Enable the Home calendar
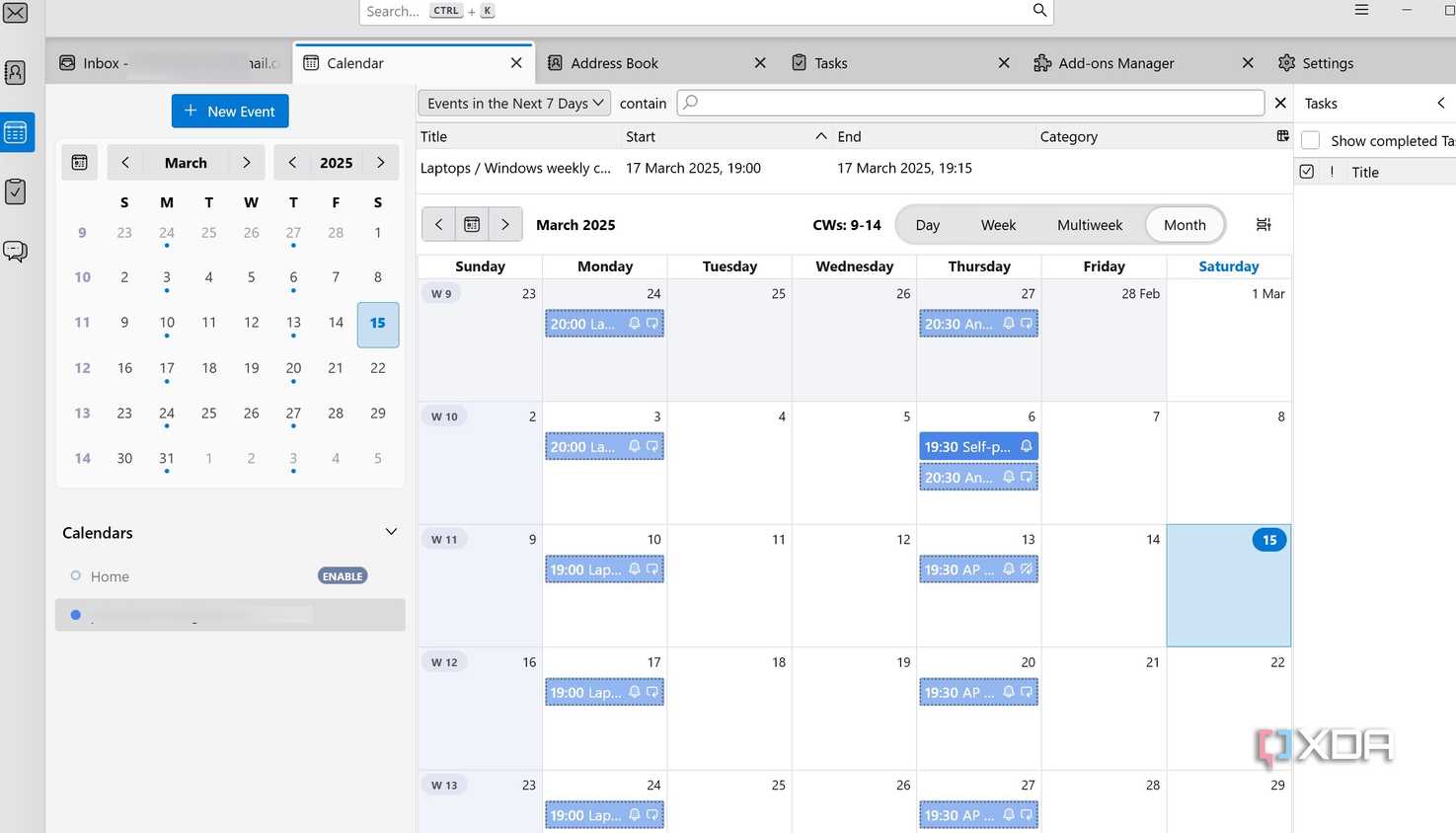This screenshot has width=1456, height=833. tap(343, 576)
